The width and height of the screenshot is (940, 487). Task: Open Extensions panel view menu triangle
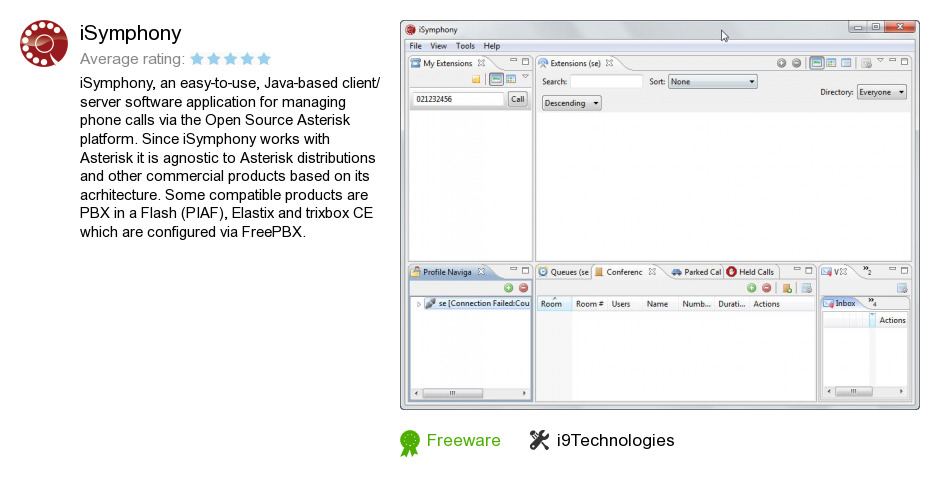[880, 61]
